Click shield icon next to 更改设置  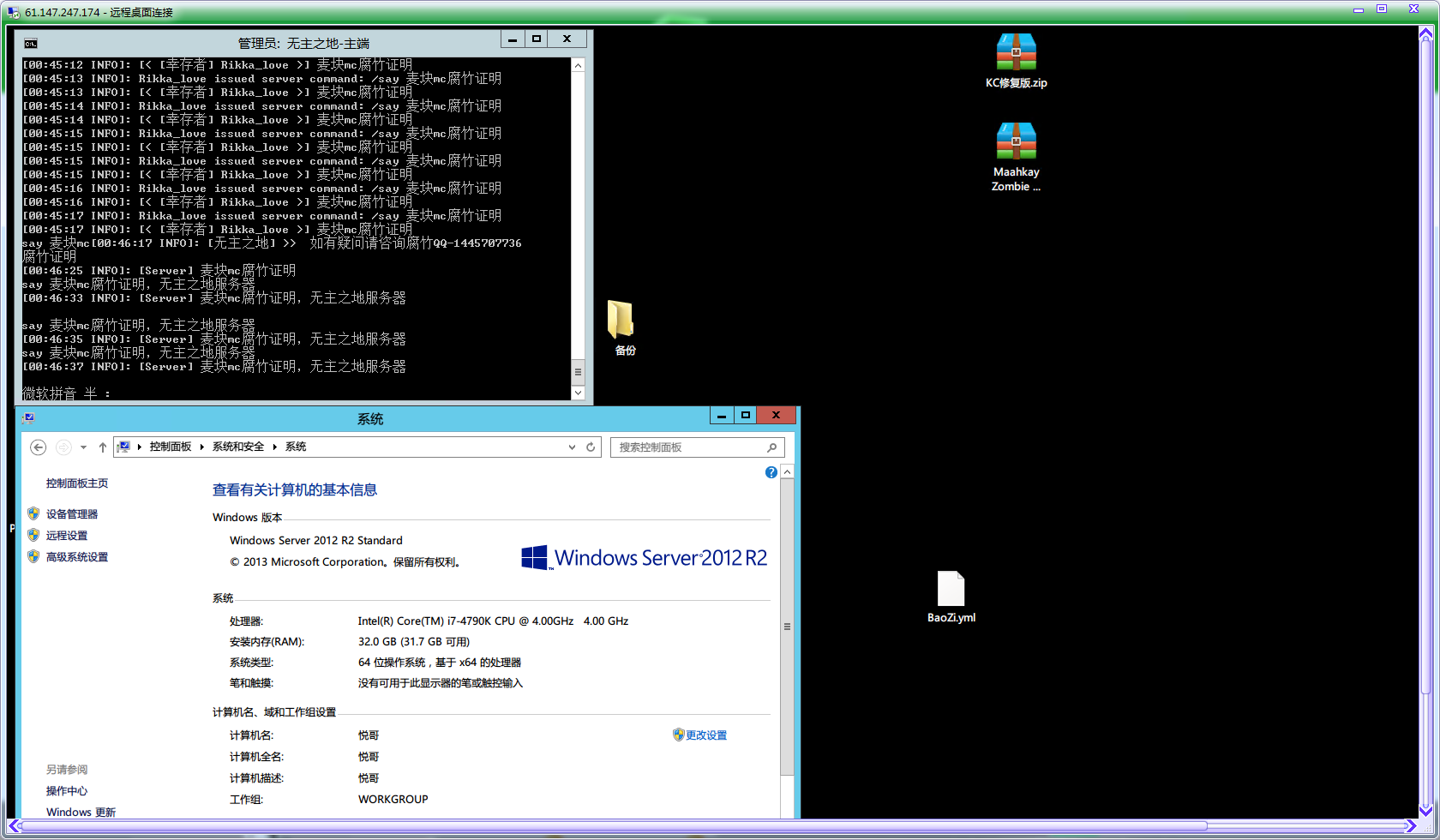tap(678, 735)
